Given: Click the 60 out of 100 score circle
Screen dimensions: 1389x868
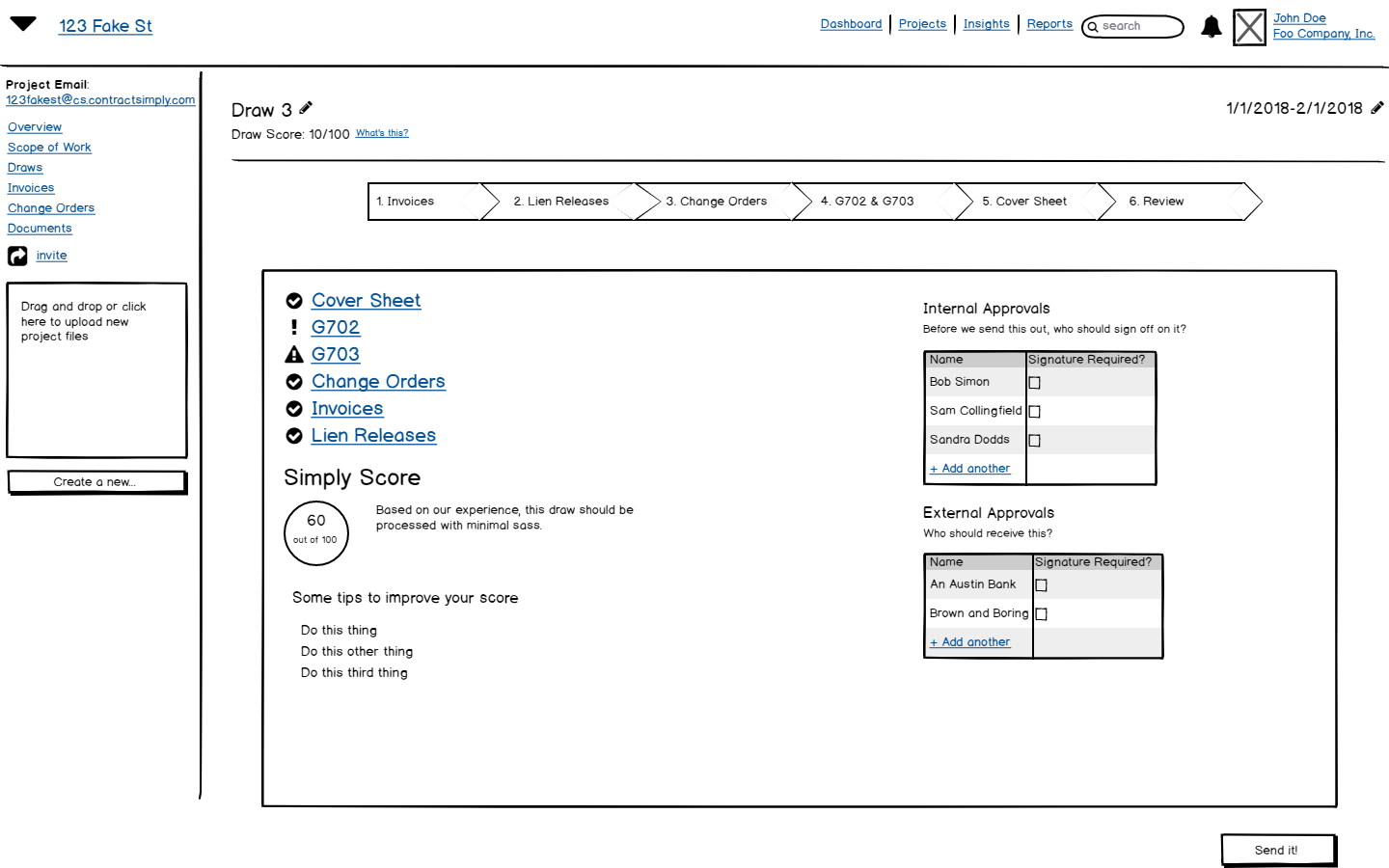Looking at the screenshot, I should pyautogui.click(x=316, y=533).
